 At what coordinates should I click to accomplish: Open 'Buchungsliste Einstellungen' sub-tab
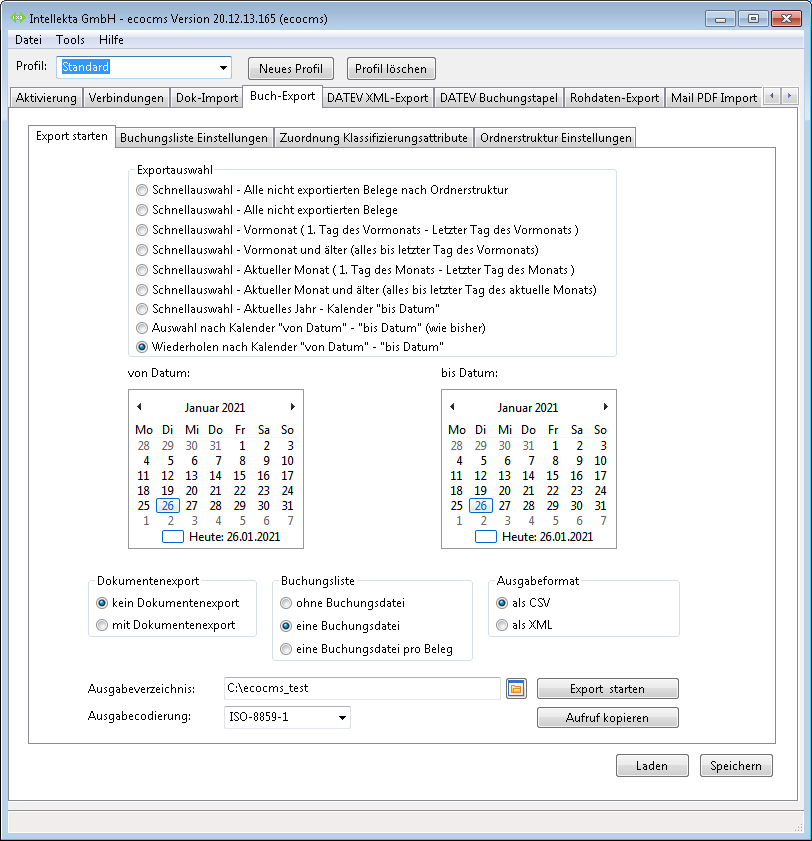click(x=194, y=138)
